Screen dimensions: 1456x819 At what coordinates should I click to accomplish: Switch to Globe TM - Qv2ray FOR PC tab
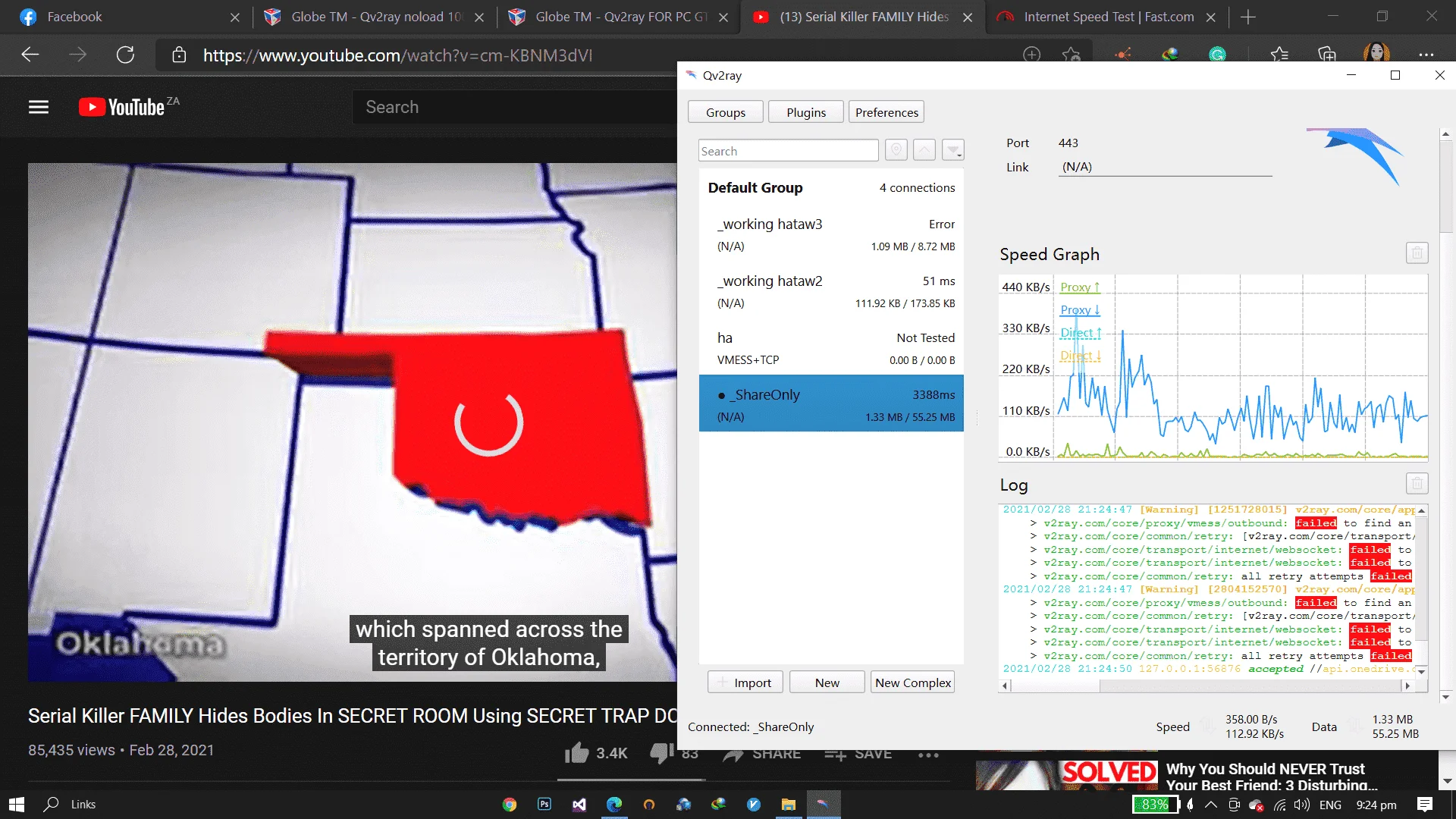pos(618,17)
